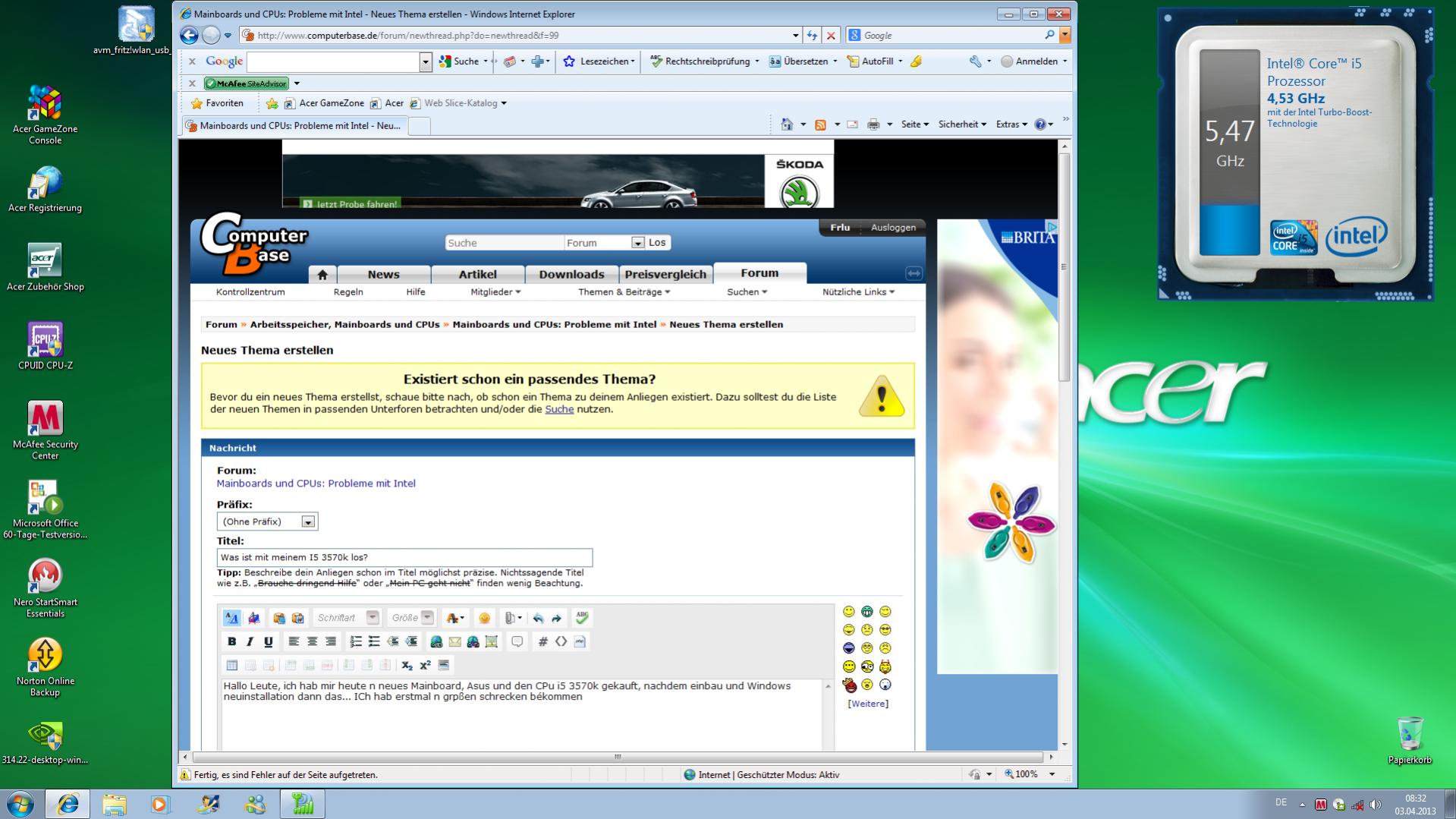Click the page zoom 100% control

pos(1030,774)
